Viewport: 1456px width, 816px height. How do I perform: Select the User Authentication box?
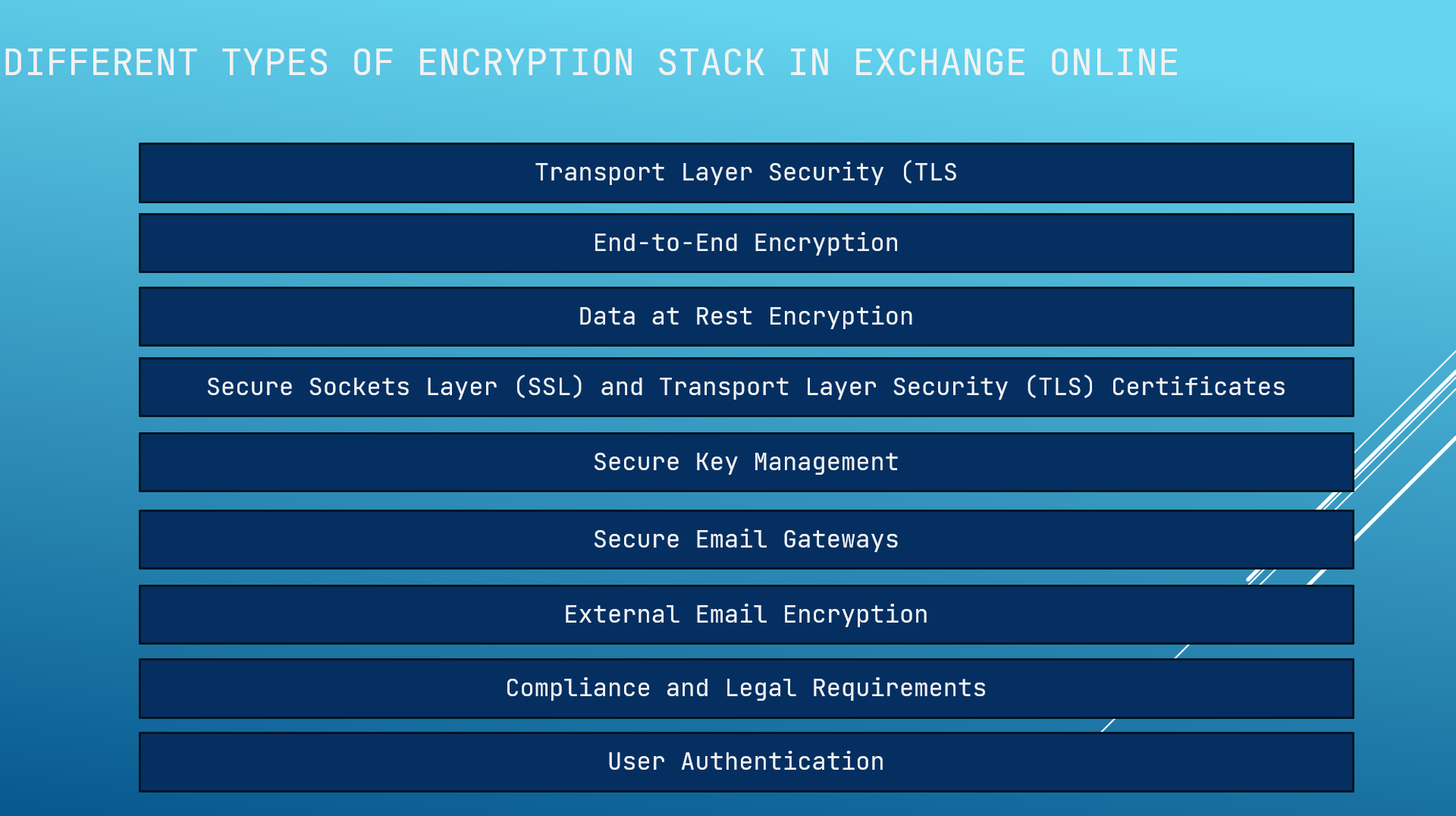pos(746,762)
